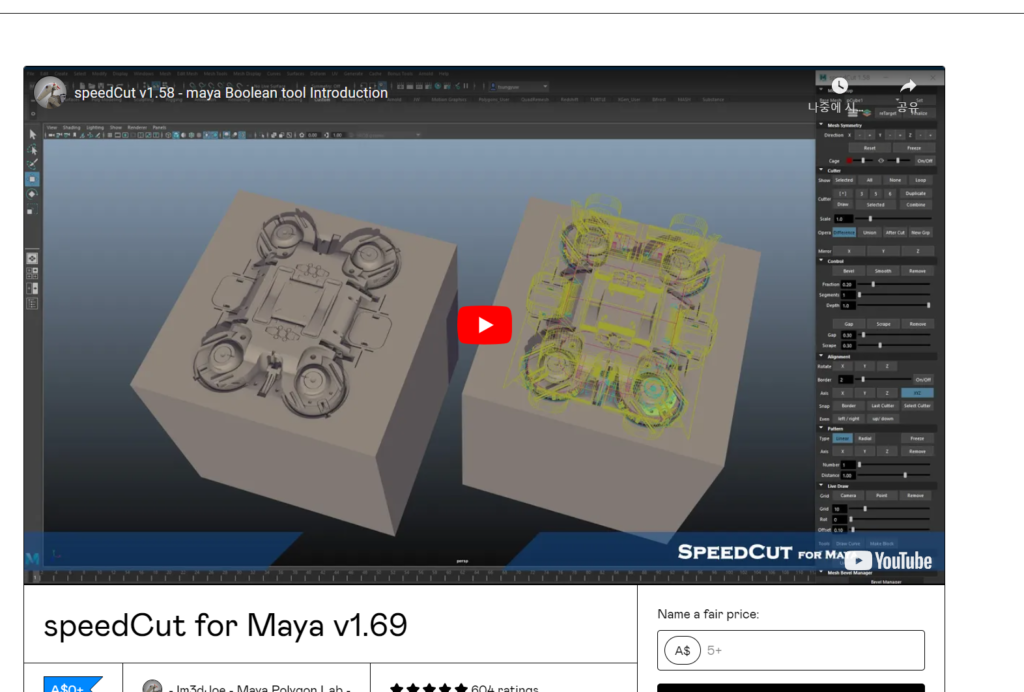Open the video title link
The width and height of the screenshot is (1024, 692).
(231, 93)
